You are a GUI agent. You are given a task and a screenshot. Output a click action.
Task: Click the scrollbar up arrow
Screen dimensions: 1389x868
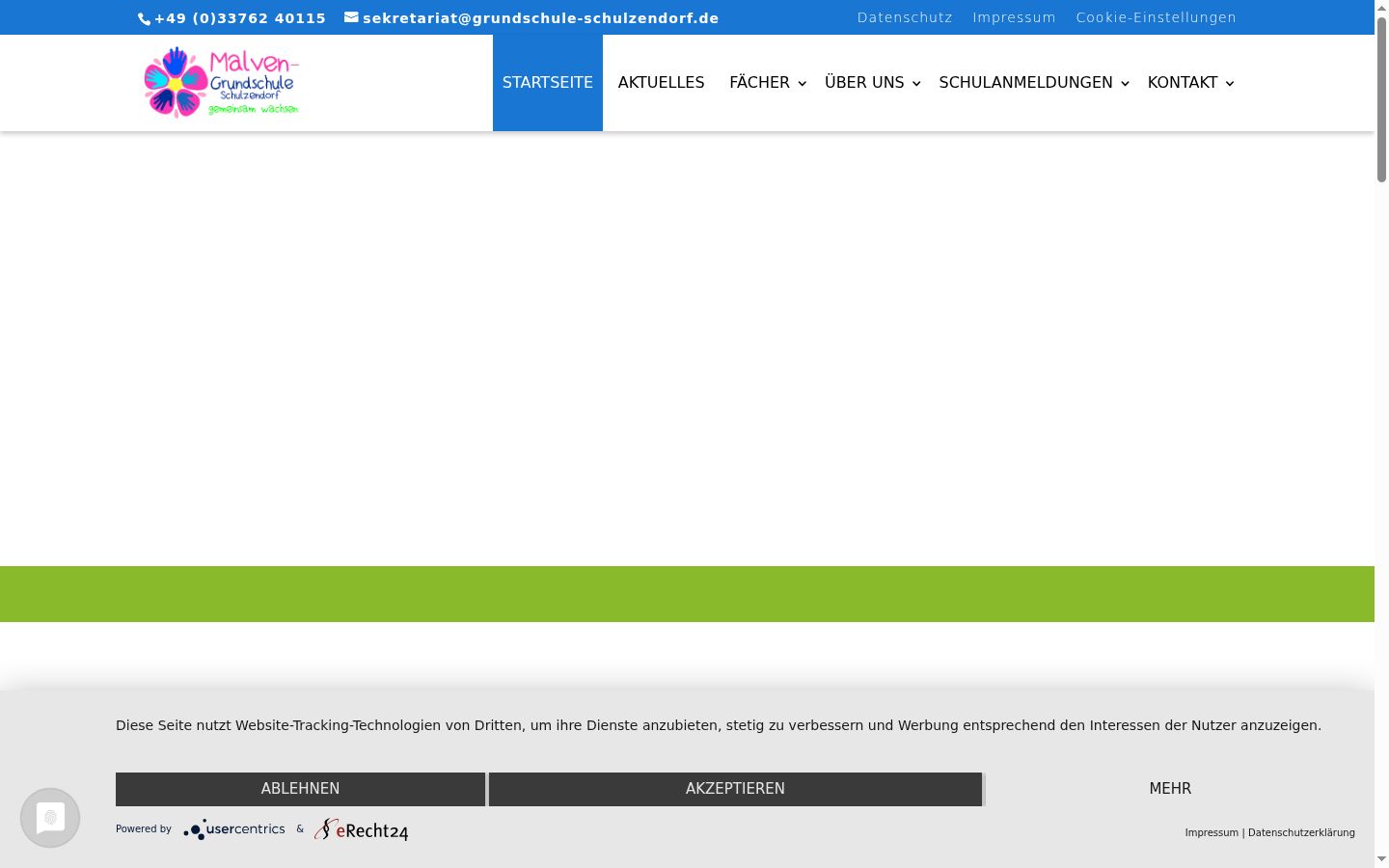click(x=1381, y=8)
